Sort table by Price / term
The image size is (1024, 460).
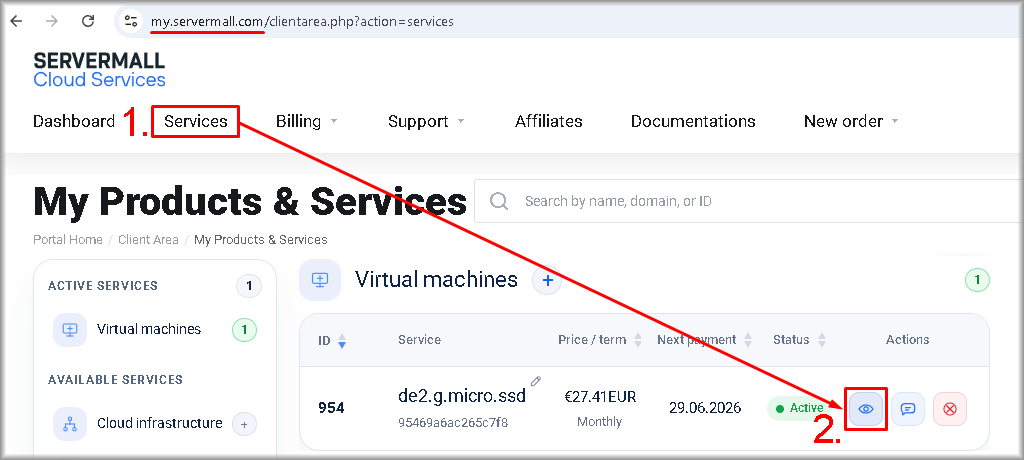click(x=600, y=340)
